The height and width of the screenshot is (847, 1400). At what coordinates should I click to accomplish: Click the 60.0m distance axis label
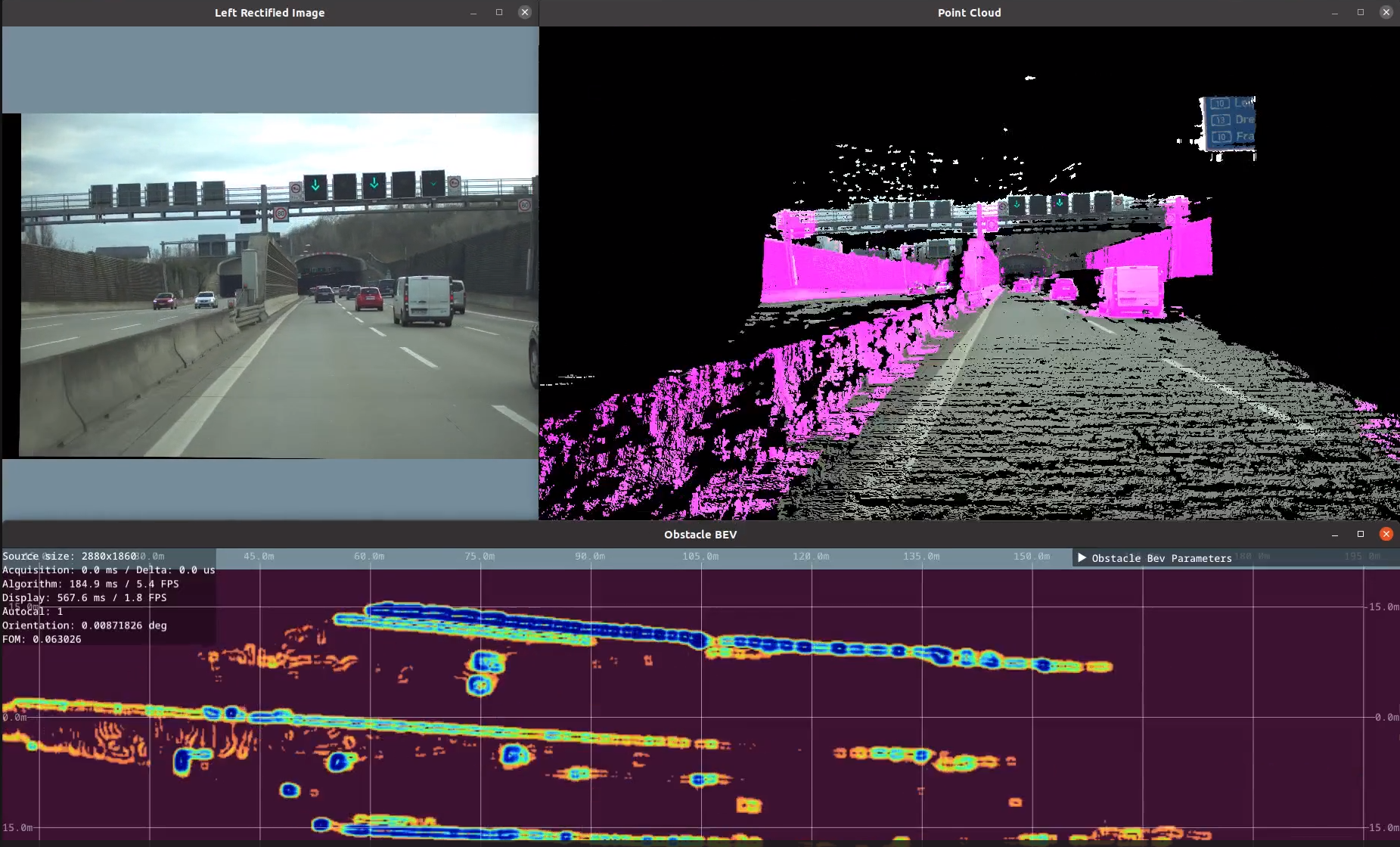(369, 556)
